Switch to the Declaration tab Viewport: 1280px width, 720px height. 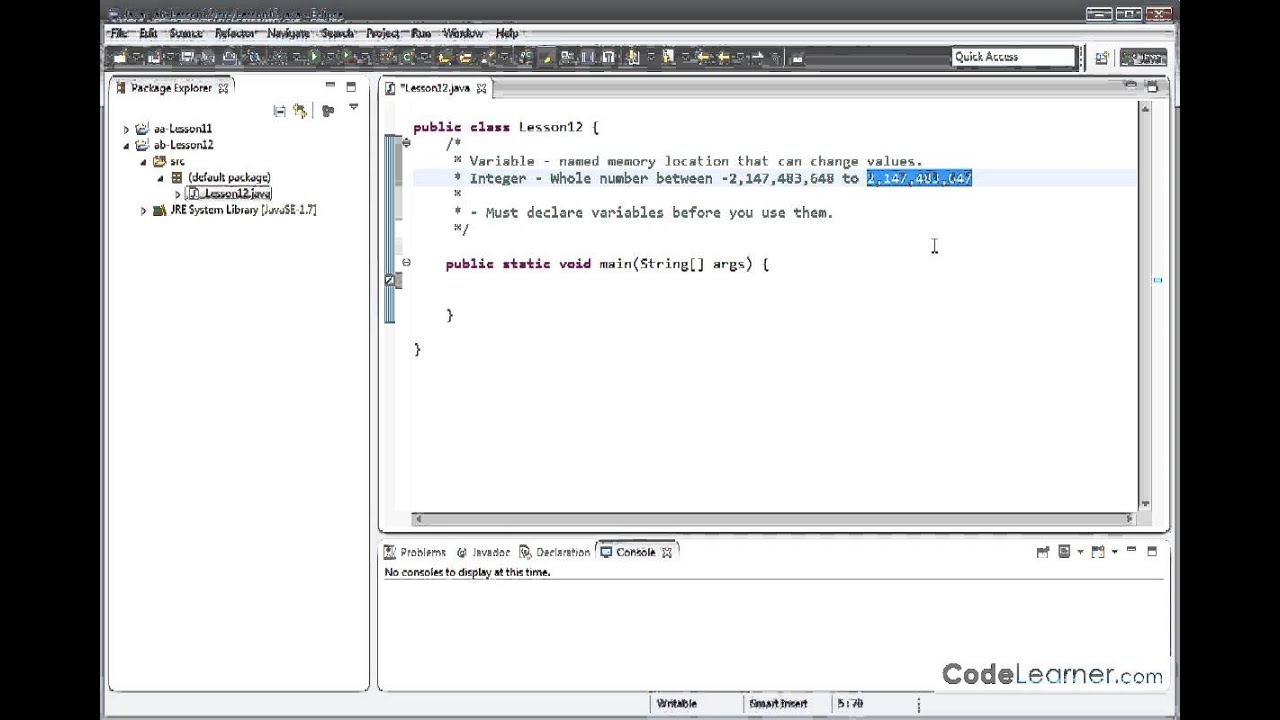555,552
